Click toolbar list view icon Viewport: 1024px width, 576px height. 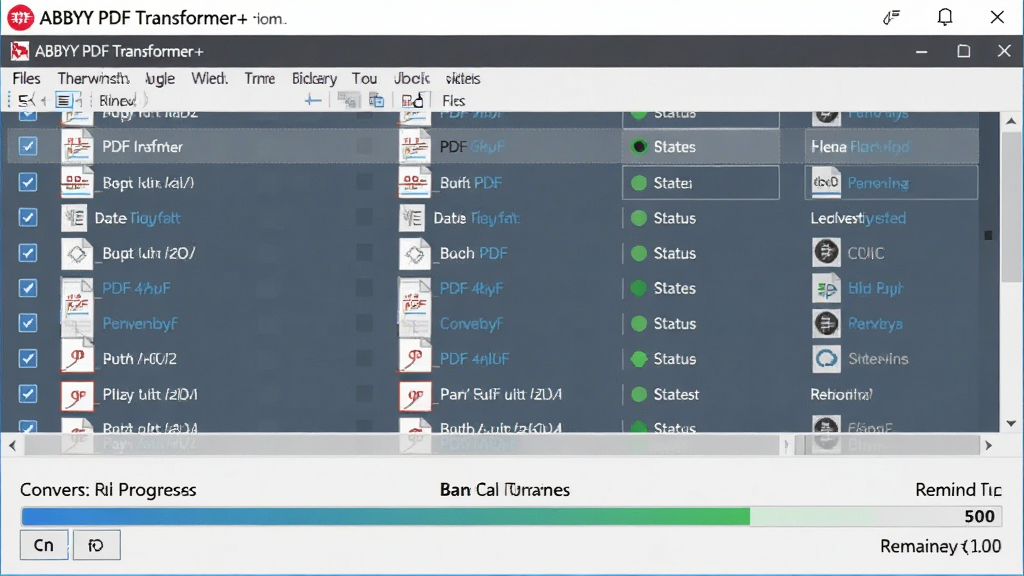63,101
